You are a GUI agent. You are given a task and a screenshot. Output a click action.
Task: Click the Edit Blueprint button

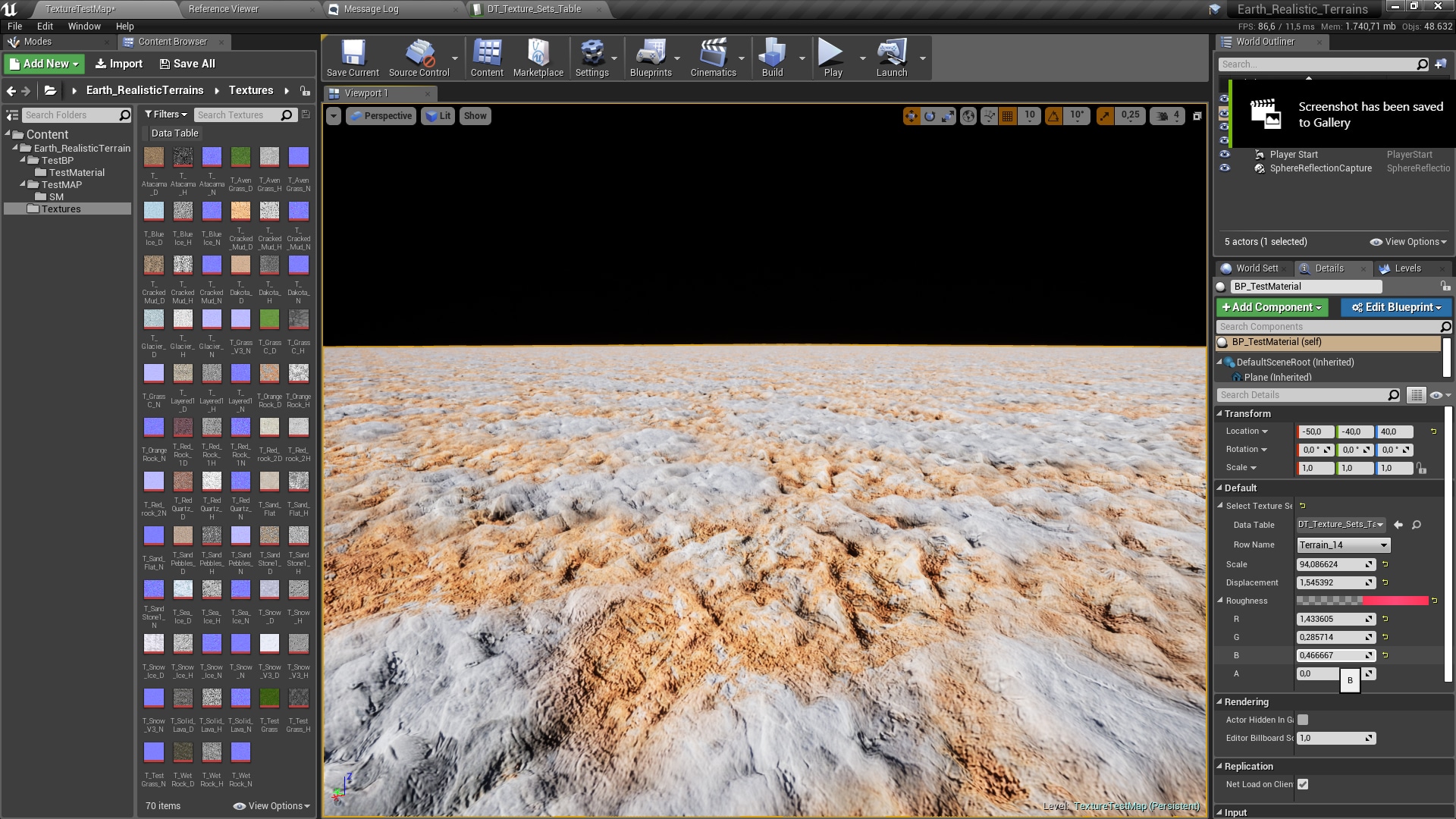(x=1395, y=307)
